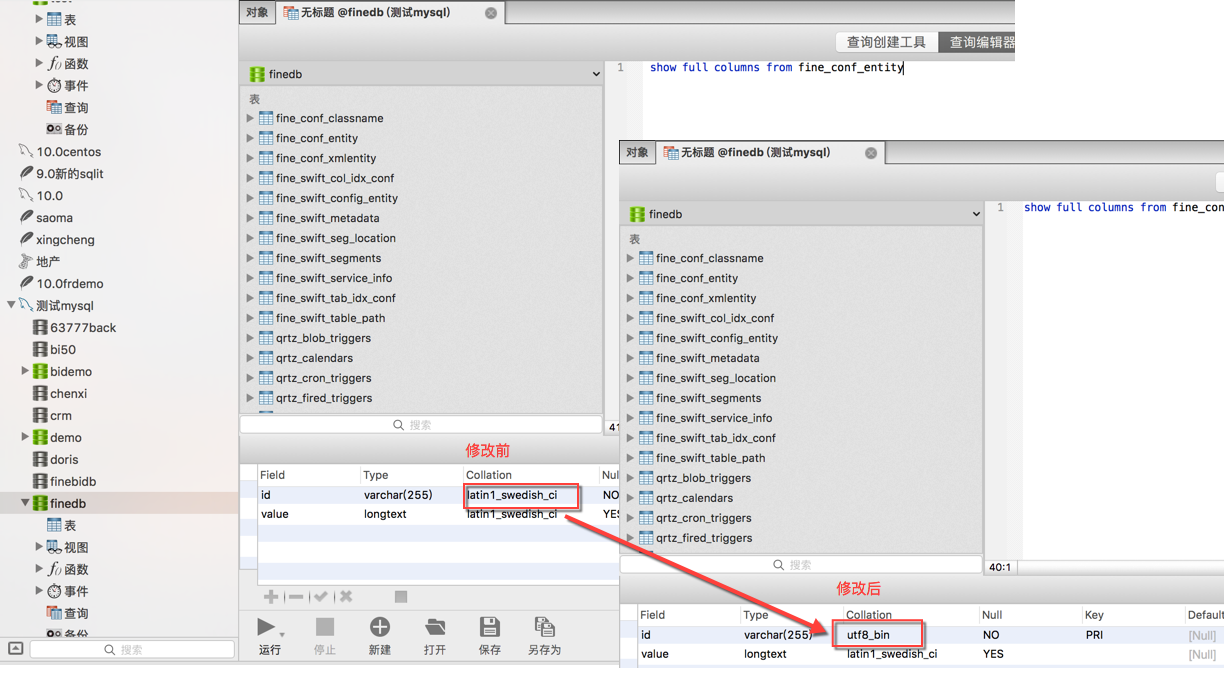
Task: Expand 视图 under finedb in sidebar
Action: tap(39, 547)
